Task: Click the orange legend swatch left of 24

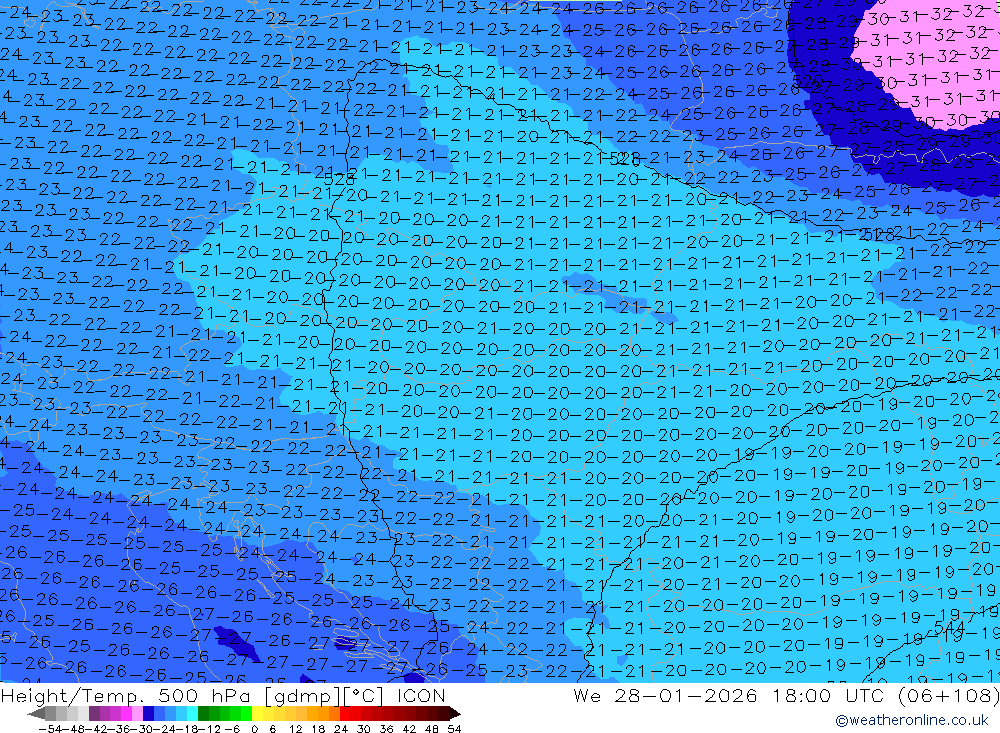Action: tap(334, 713)
